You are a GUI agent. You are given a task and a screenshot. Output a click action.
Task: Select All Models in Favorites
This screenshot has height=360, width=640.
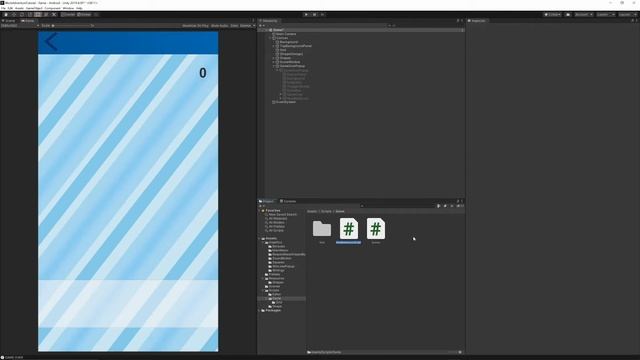pyautogui.click(x=276, y=222)
